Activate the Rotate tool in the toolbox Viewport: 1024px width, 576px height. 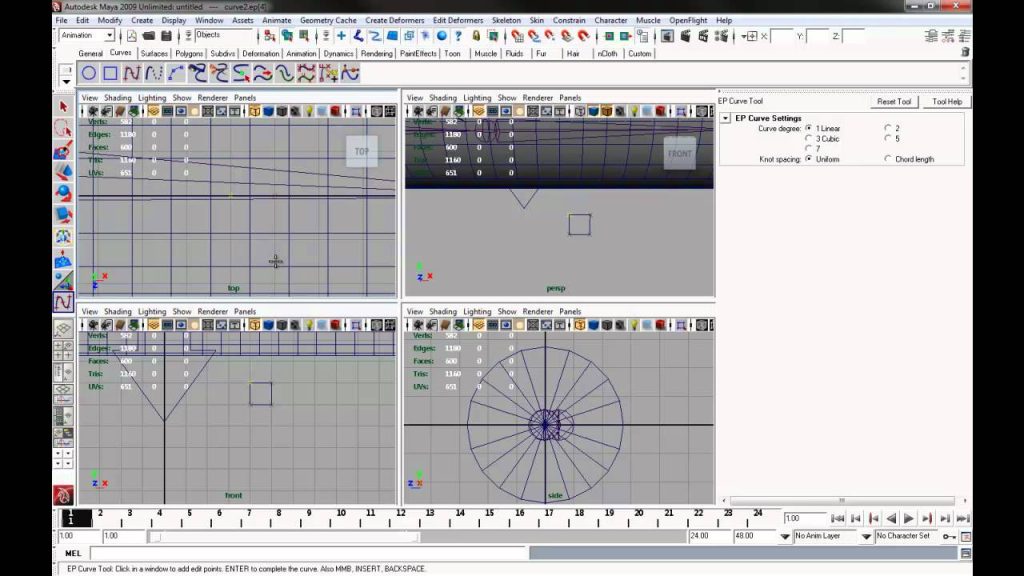point(63,193)
